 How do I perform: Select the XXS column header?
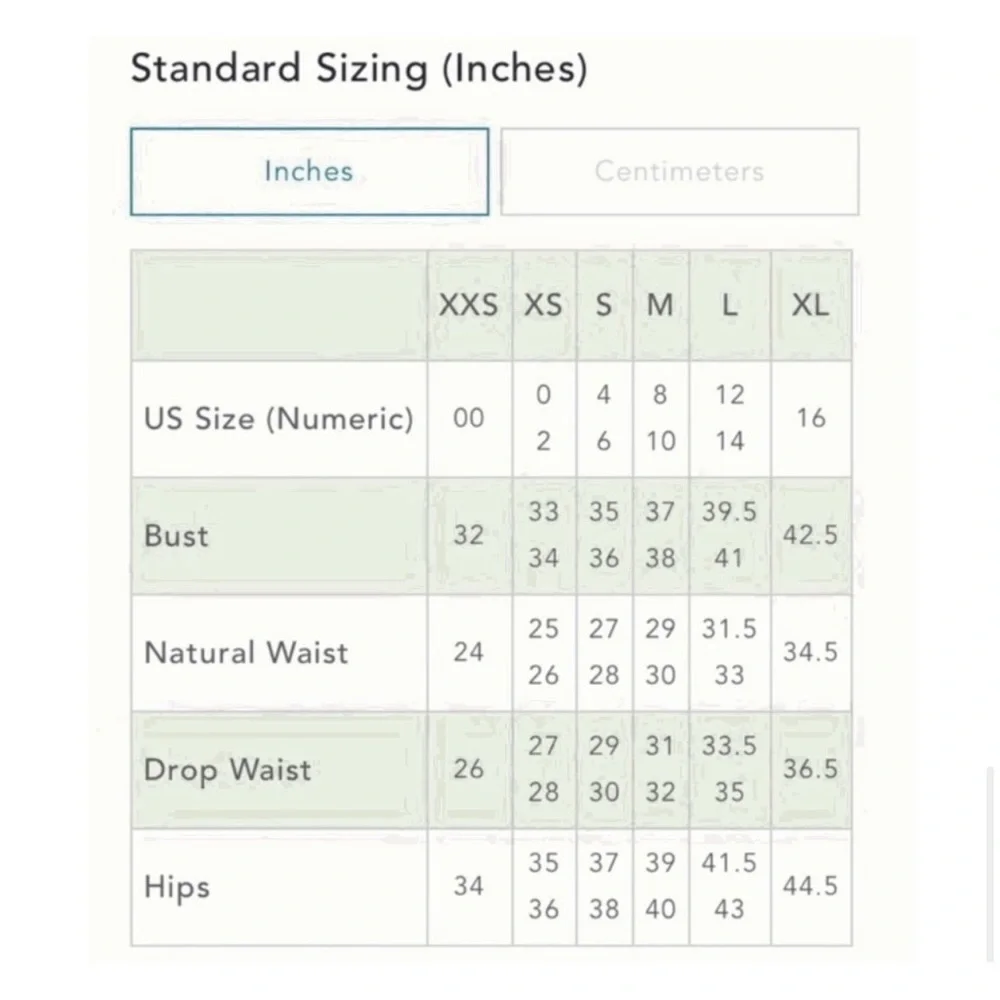coord(468,306)
